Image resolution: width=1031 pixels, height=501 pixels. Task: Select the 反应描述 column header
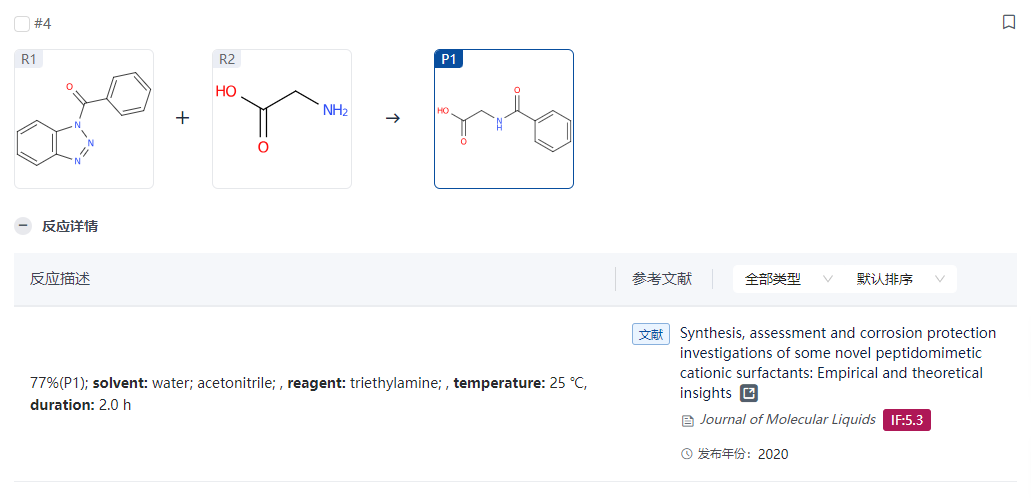coord(60,279)
